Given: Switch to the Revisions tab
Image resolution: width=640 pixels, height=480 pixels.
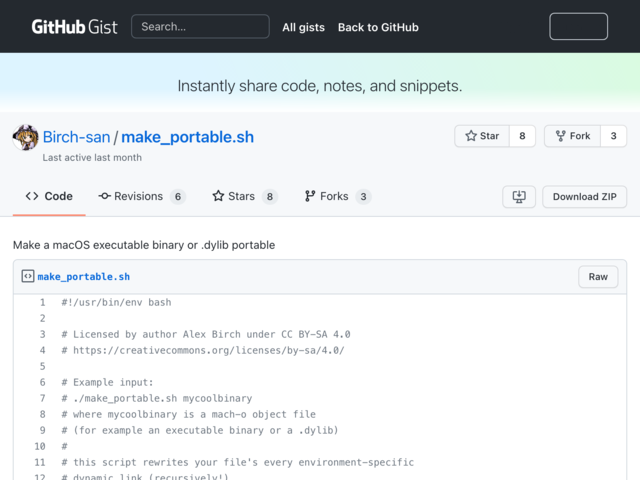Looking at the screenshot, I should 142,196.
